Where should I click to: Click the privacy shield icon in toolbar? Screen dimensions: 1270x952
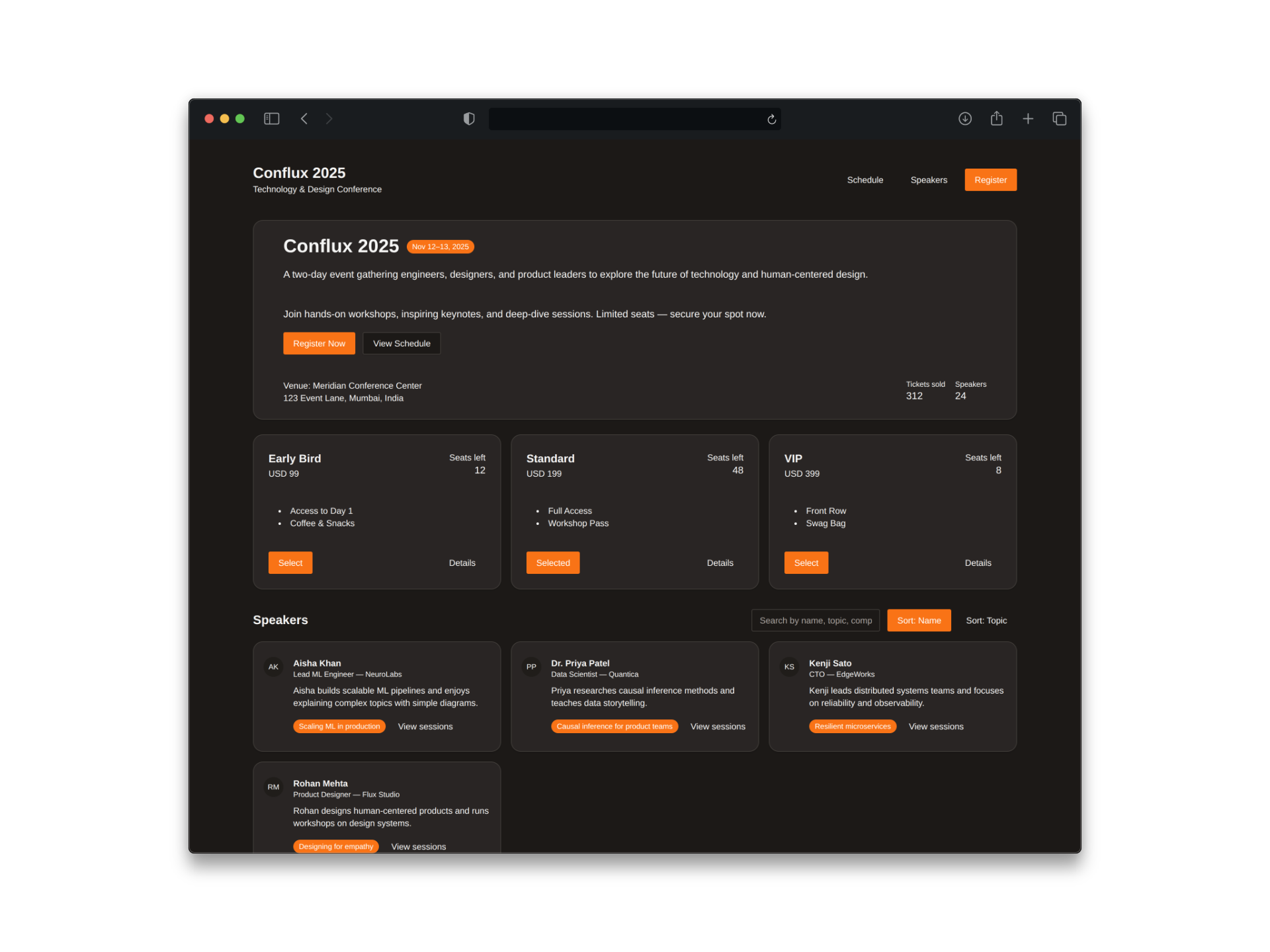click(469, 118)
